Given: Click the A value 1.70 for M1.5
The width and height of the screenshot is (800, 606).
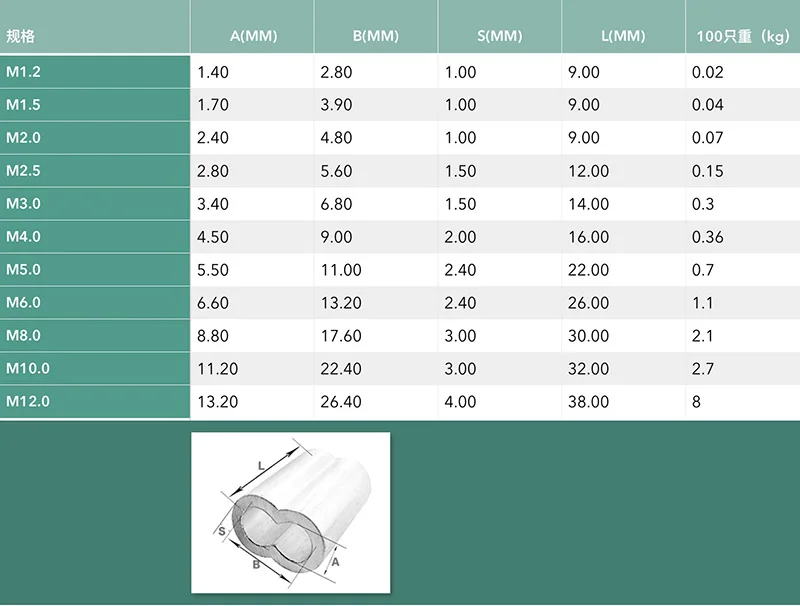Looking at the screenshot, I should pyautogui.click(x=213, y=105).
